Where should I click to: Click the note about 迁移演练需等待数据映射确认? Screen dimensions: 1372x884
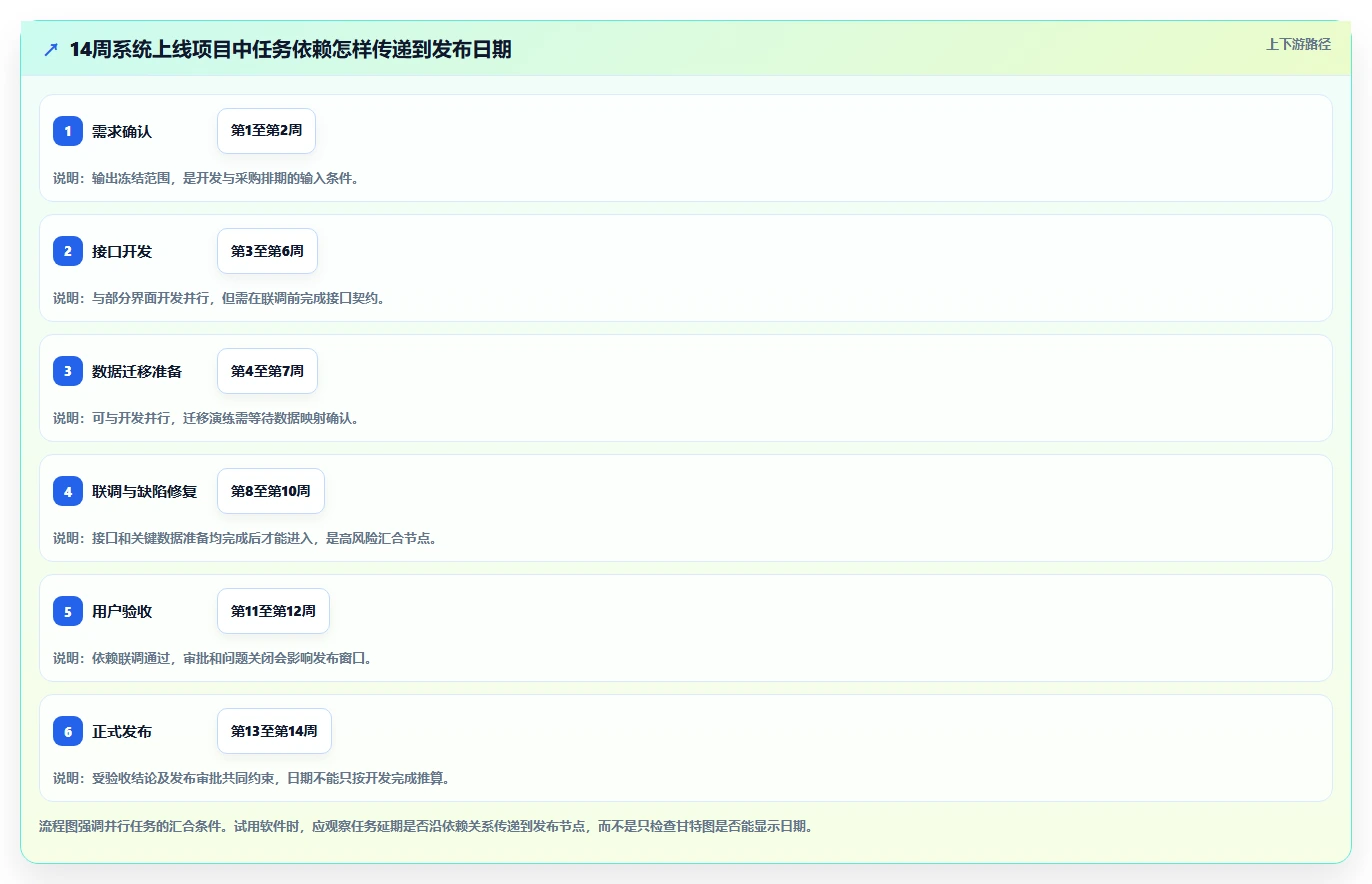pos(206,418)
